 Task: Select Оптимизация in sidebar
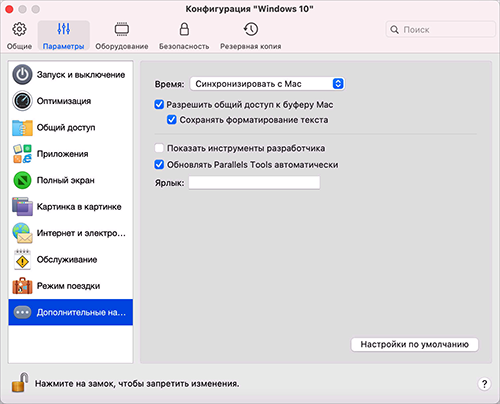tap(71, 101)
